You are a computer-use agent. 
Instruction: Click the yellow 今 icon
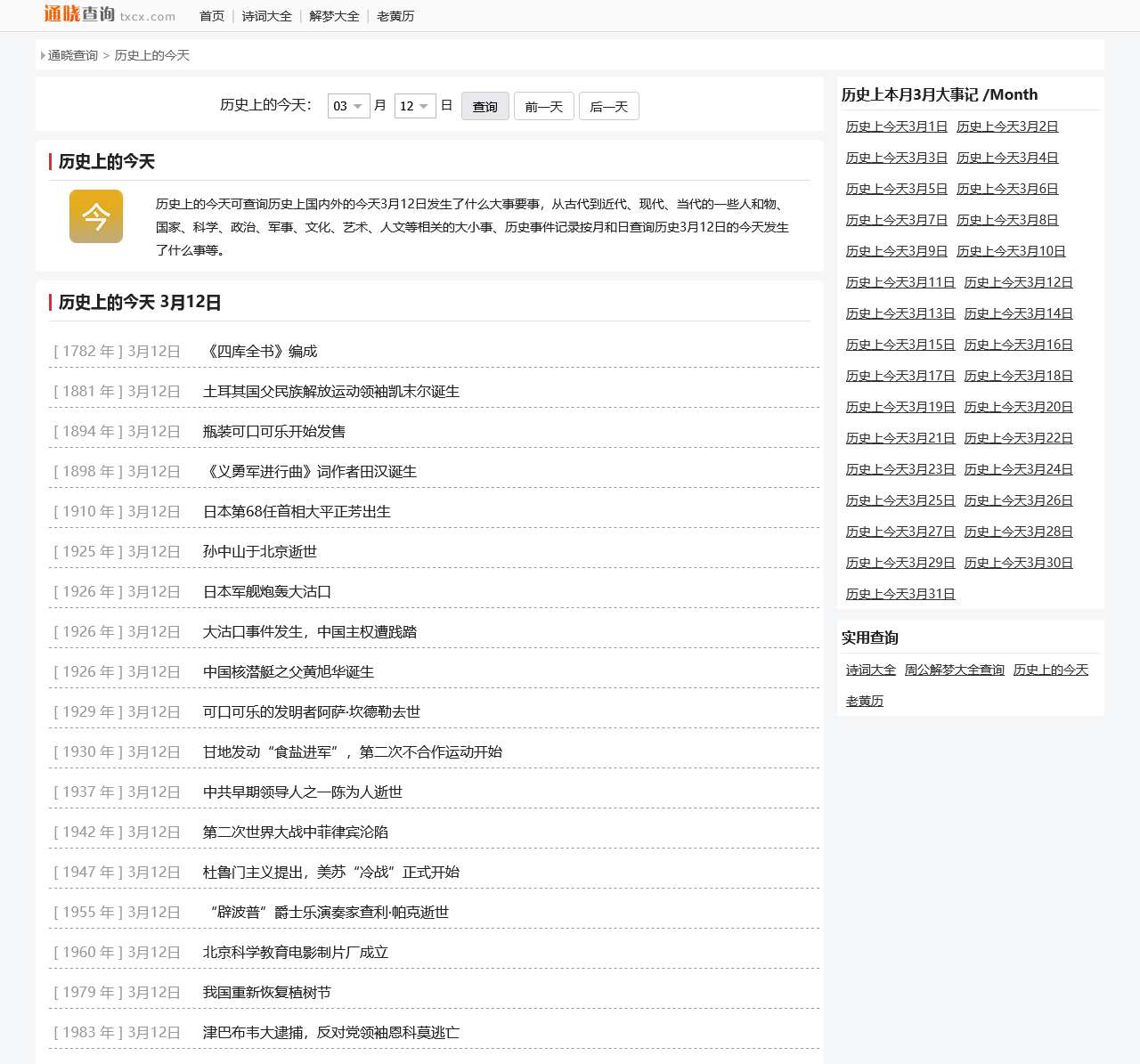point(96,216)
